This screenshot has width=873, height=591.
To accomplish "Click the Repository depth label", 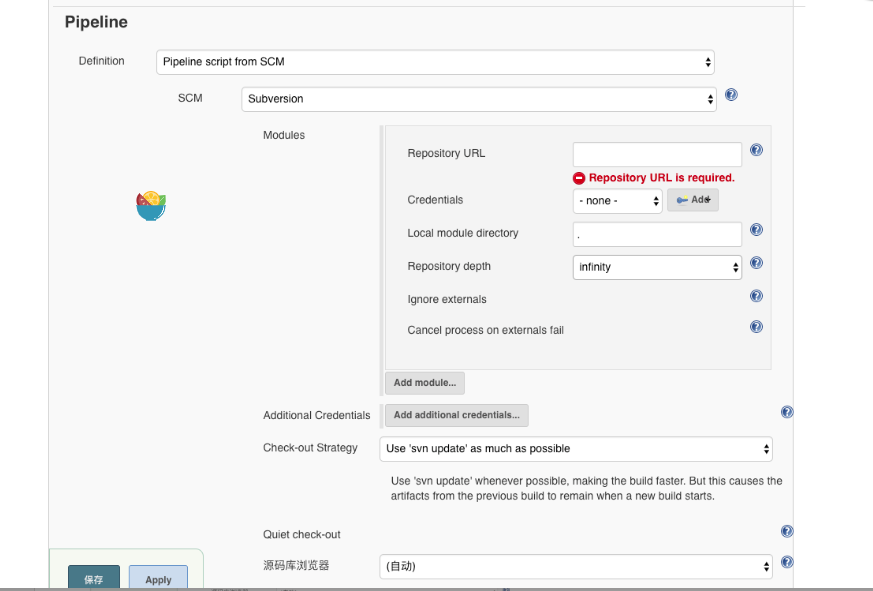I will [x=449, y=266].
